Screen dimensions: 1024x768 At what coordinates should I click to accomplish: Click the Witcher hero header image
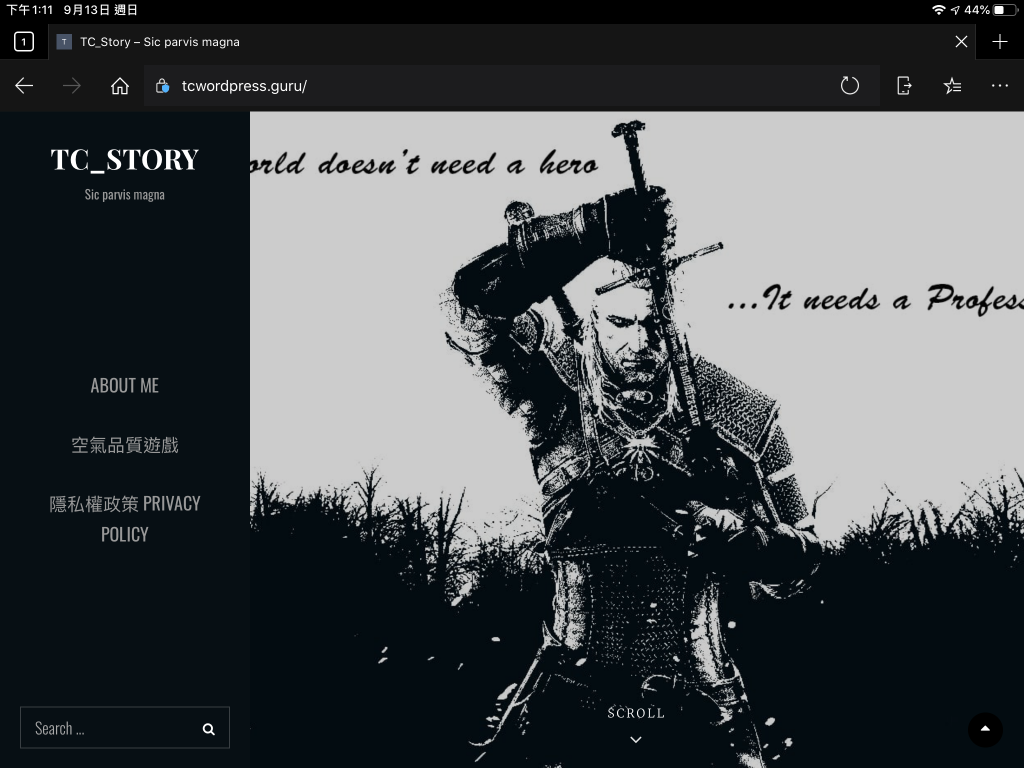[637, 440]
